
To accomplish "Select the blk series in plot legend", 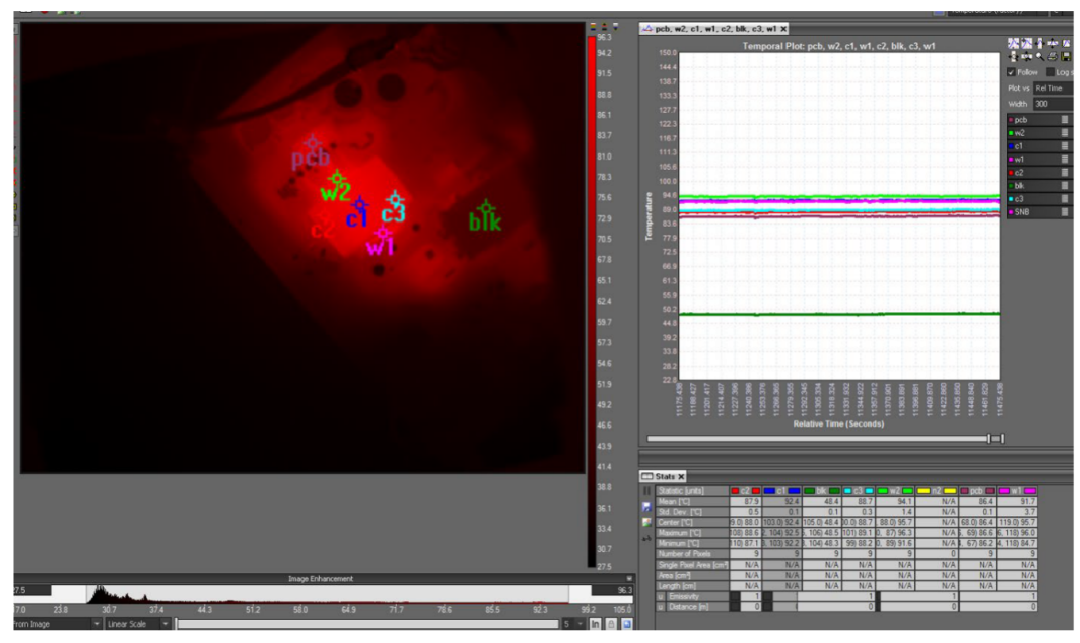I will pyautogui.click(x=1038, y=185).
